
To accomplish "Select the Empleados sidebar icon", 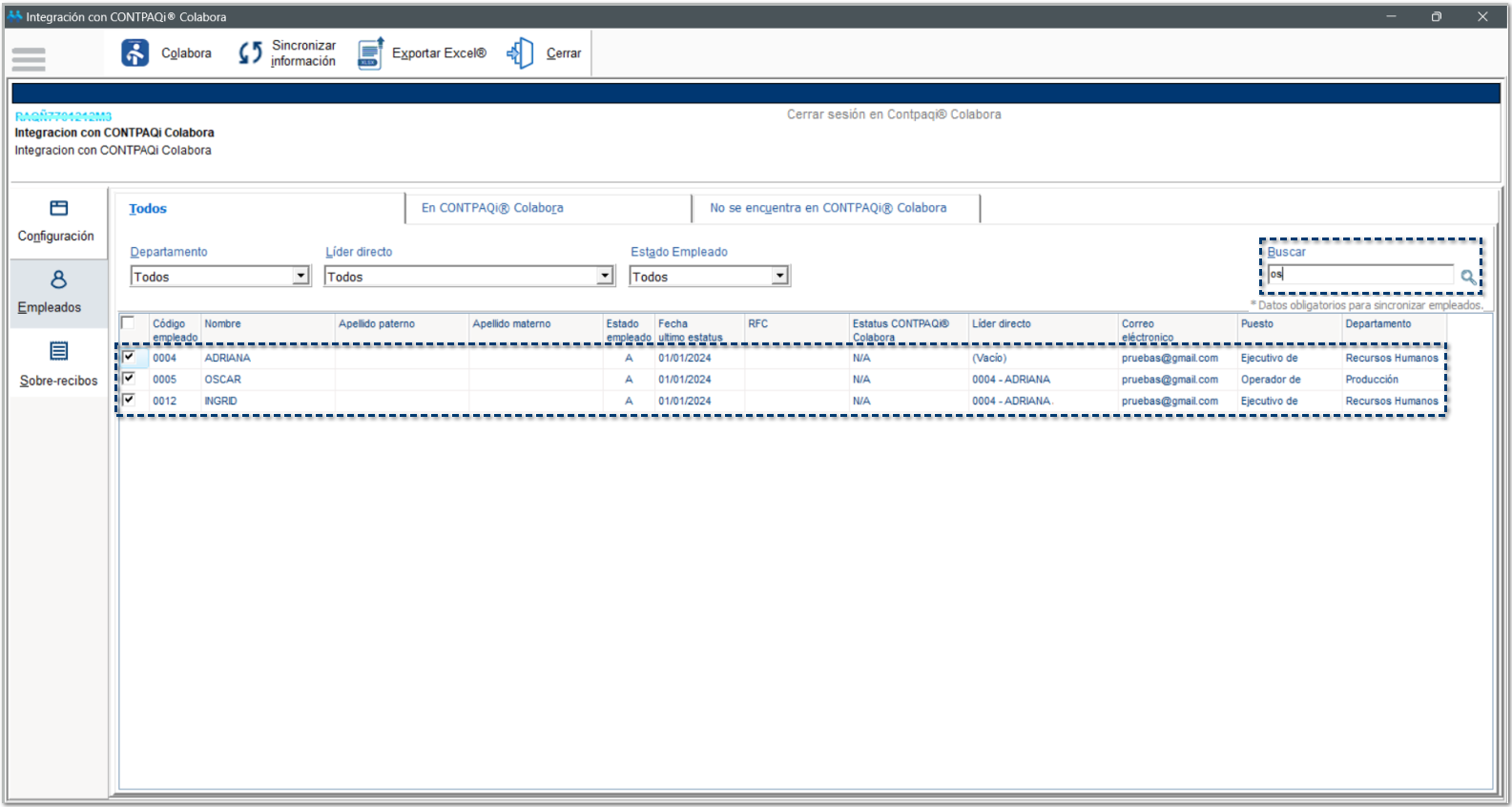I will [58, 279].
